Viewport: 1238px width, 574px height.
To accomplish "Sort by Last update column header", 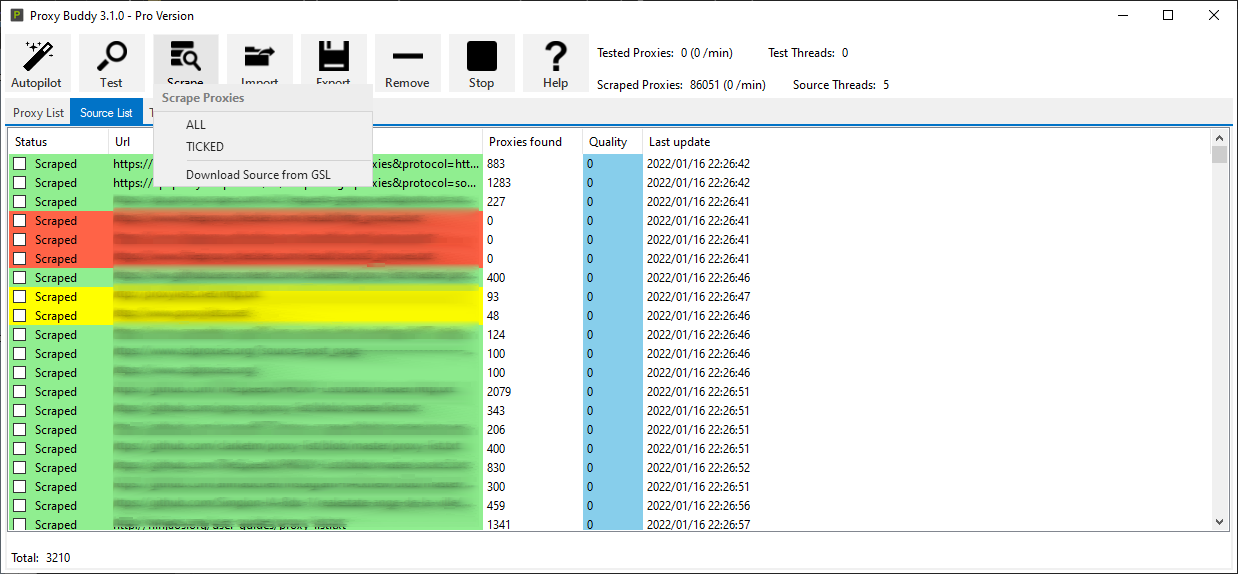I will pyautogui.click(x=680, y=142).
